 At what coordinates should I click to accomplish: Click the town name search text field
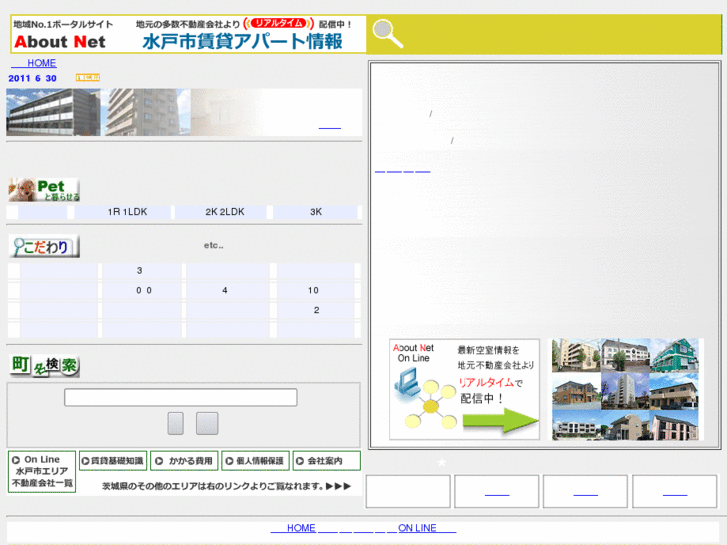tap(181, 397)
